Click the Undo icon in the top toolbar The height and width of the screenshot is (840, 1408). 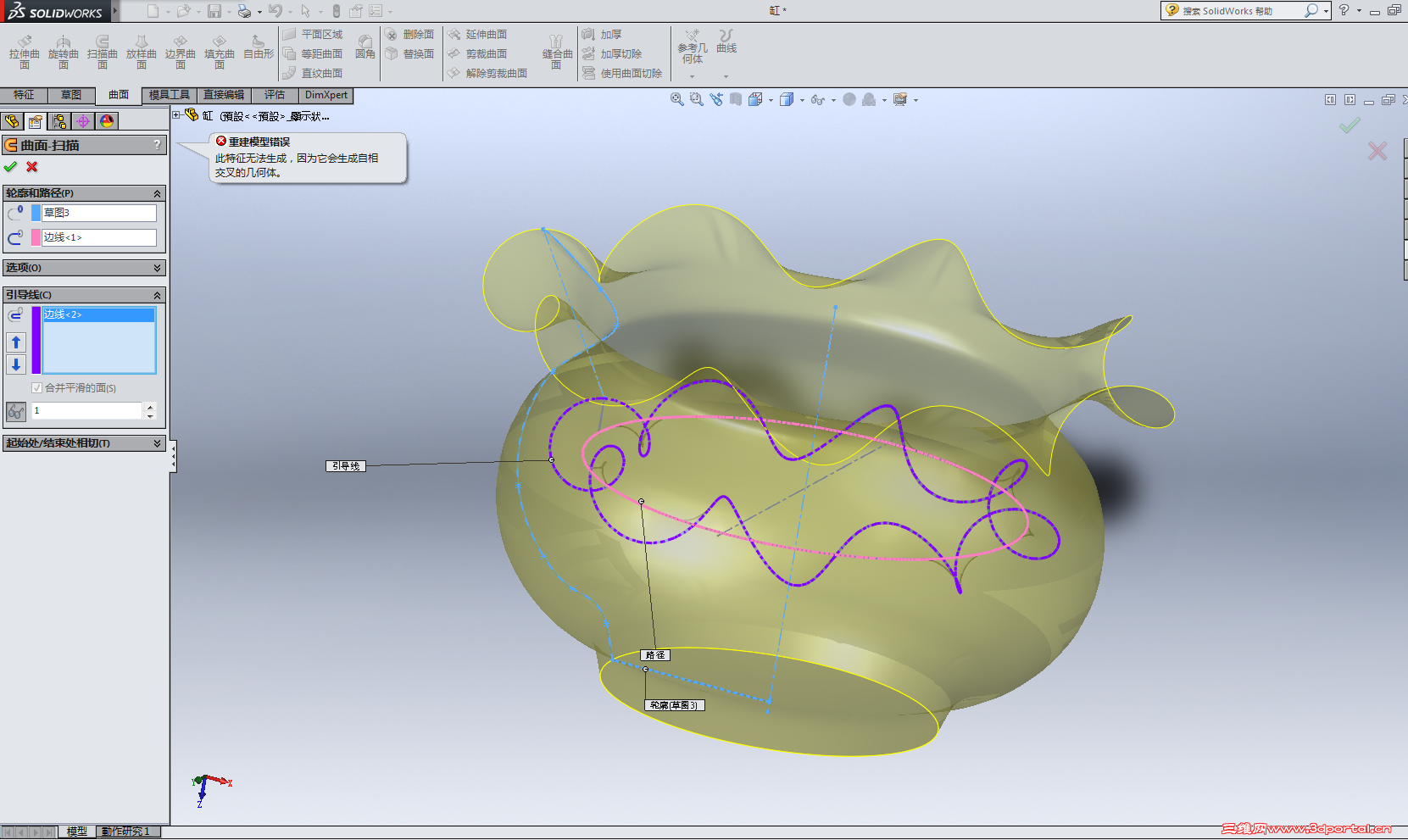[275, 11]
